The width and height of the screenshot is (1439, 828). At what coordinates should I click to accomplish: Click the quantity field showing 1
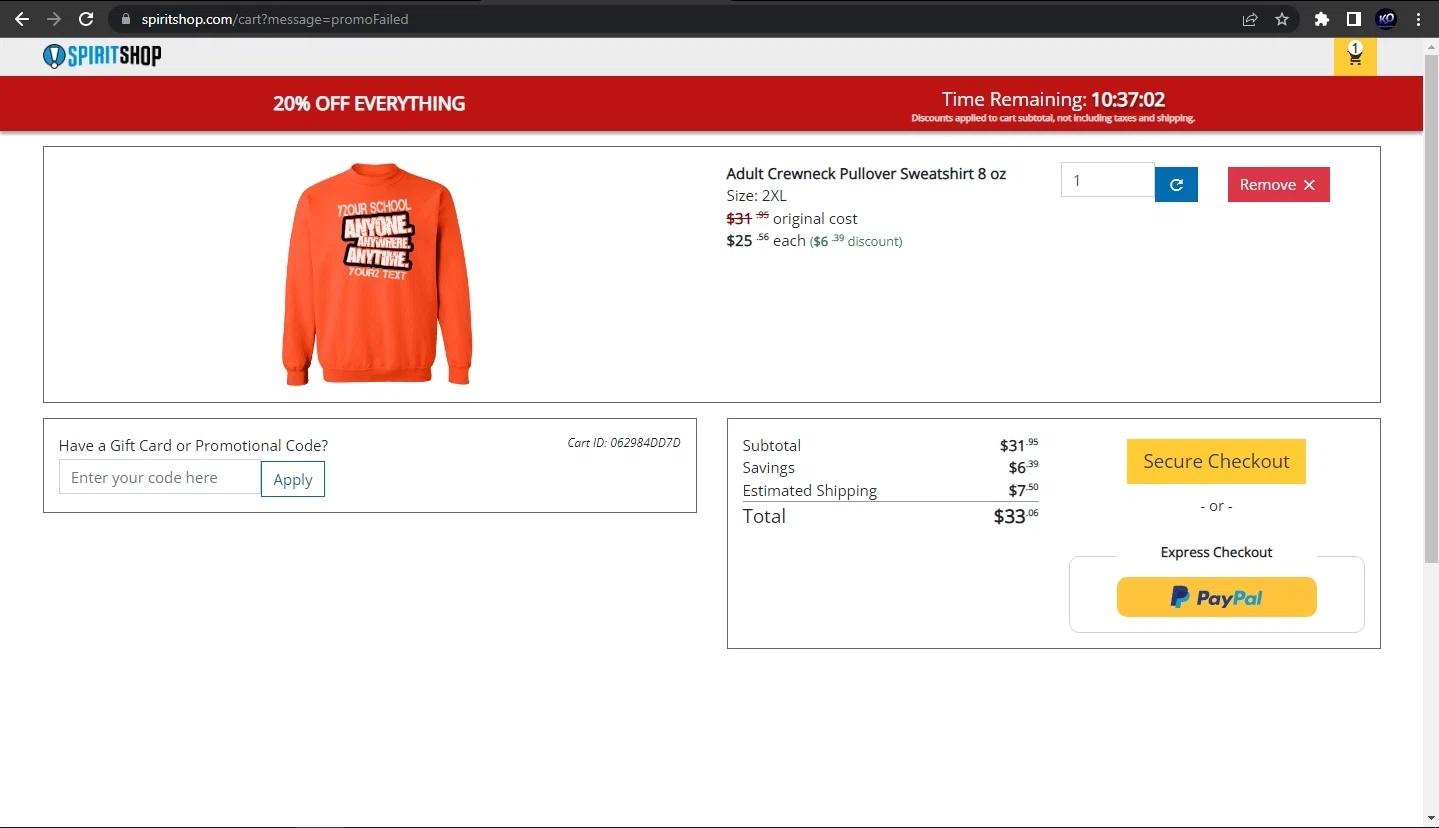point(1107,180)
